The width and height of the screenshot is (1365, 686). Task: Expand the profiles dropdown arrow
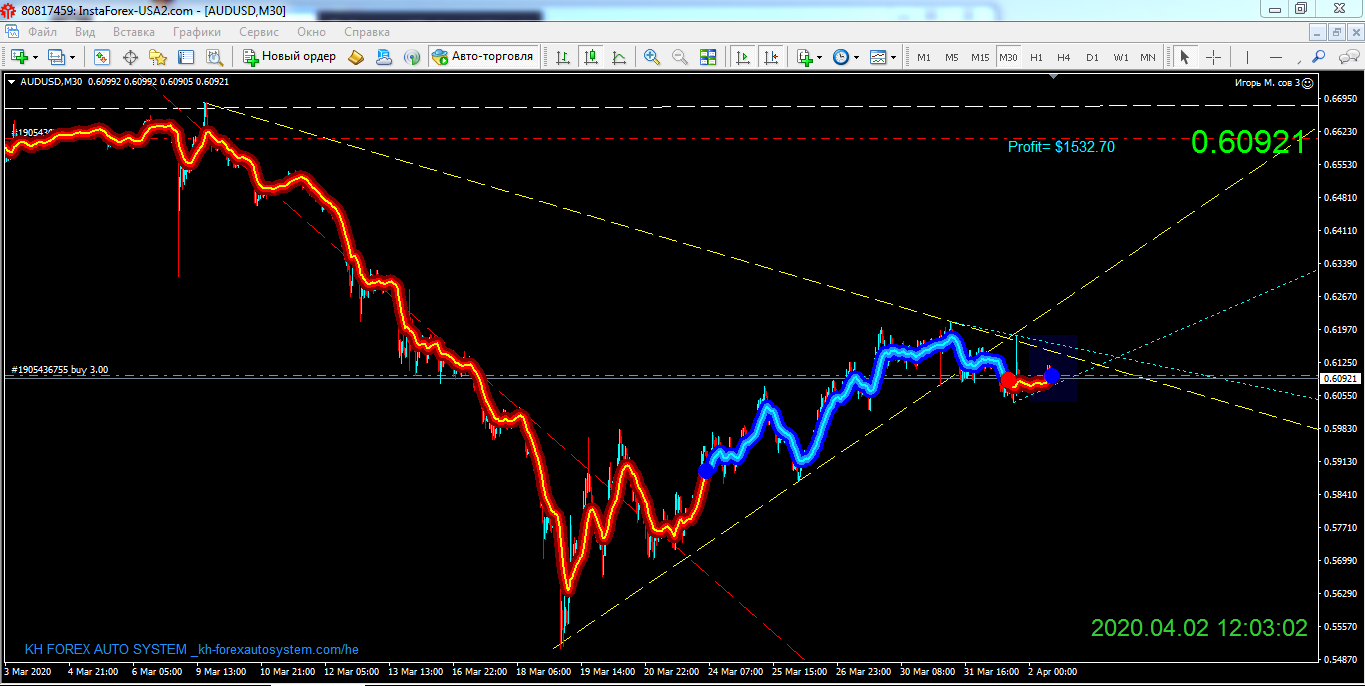click(x=72, y=57)
